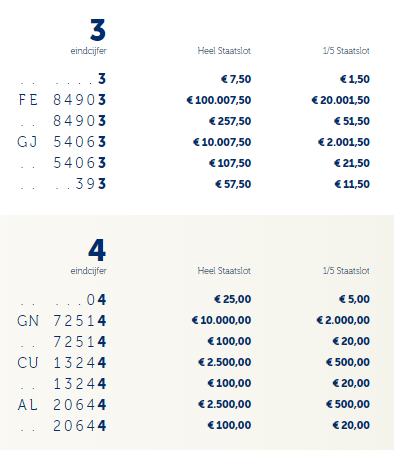The width and height of the screenshot is (394, 450).
Task: Select lot number GN 72514
Action: [62, 321]
